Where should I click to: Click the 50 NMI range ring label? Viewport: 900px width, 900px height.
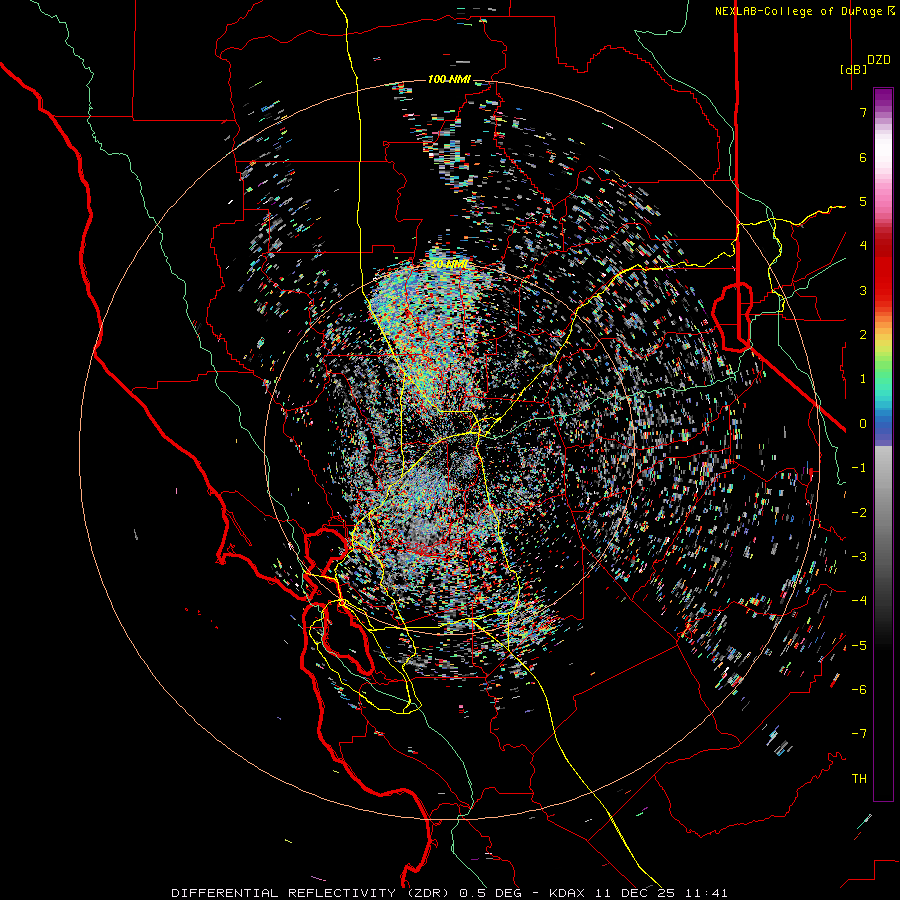click(x=449, y=264)
